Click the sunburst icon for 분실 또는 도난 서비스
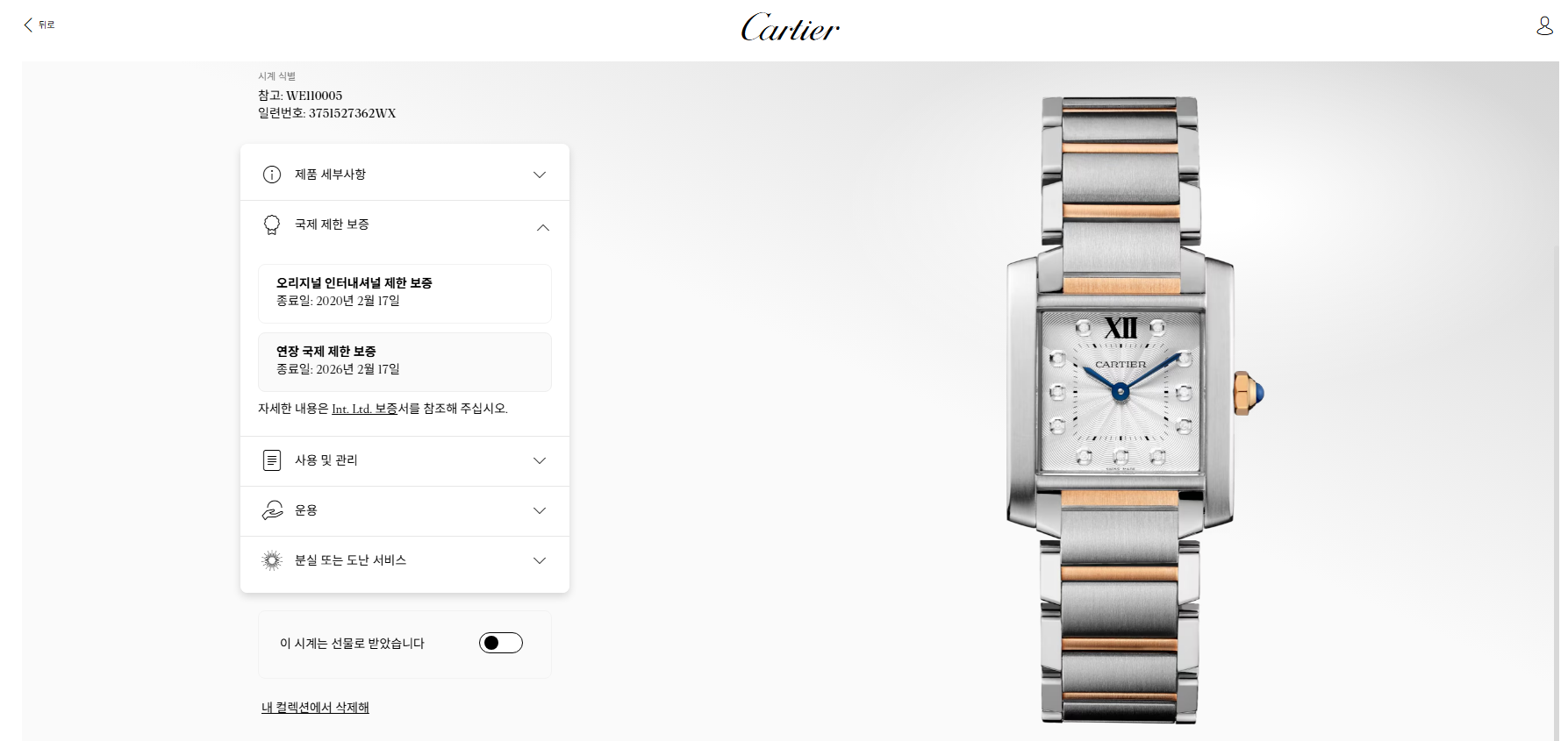This screenshot has height=741, width=1568. 272,560
